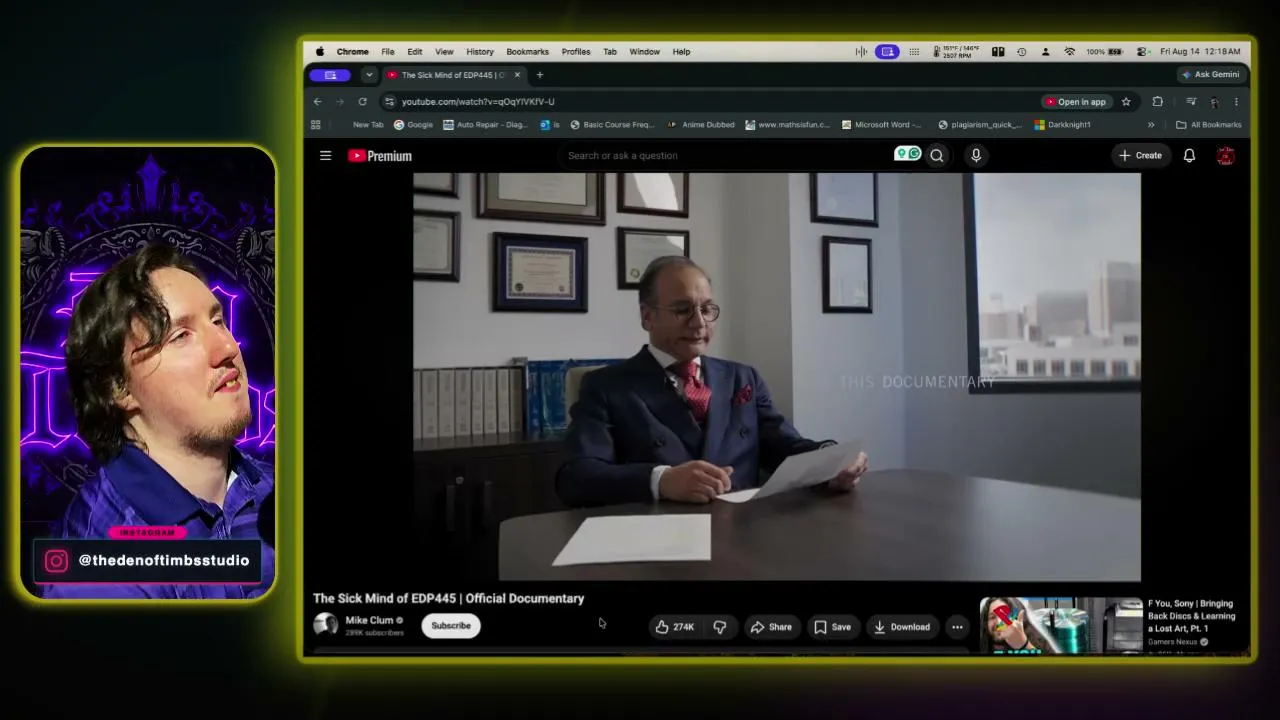Image resolution: width=1280 pixels, height=720 pixels.
Task: Open YouTube notifications bell
Action: (1189, 155)
